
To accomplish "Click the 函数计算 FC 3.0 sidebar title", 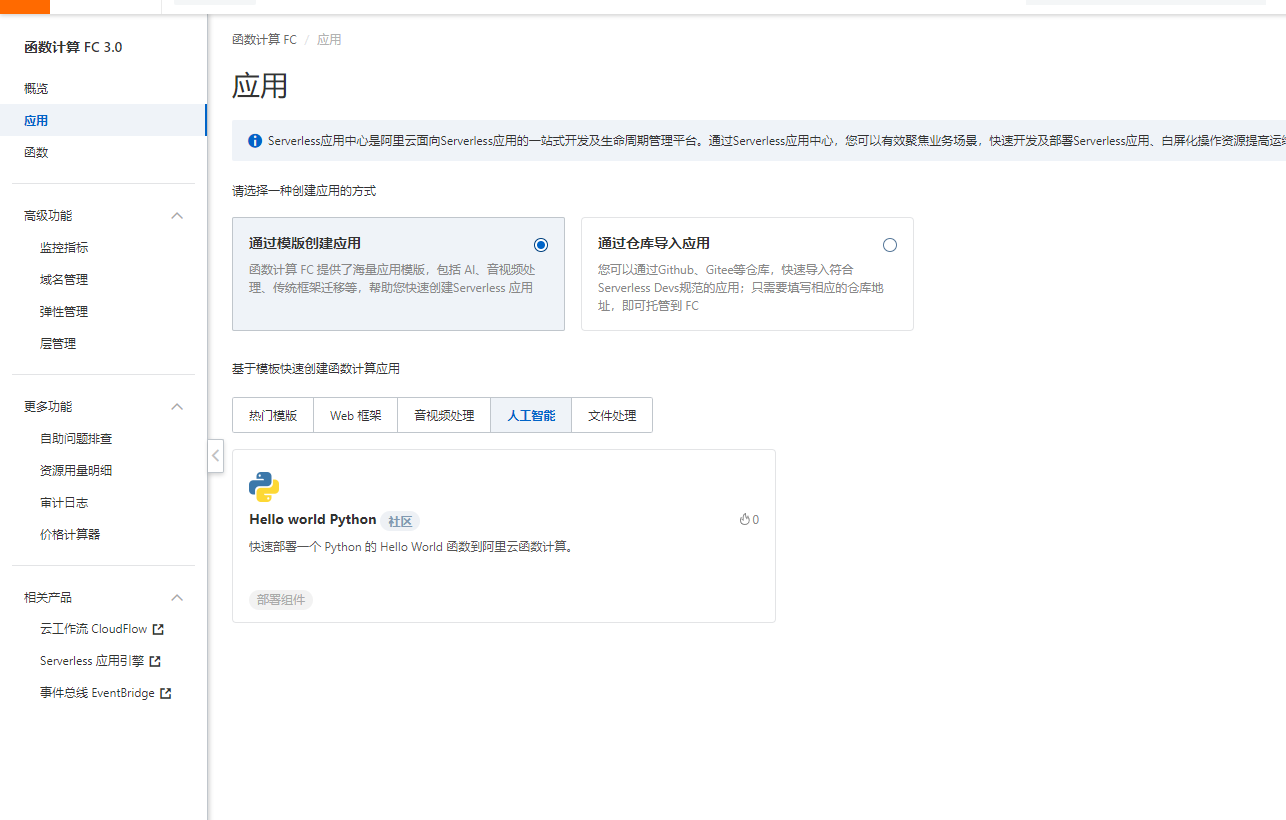I will (x=73, y=47).
